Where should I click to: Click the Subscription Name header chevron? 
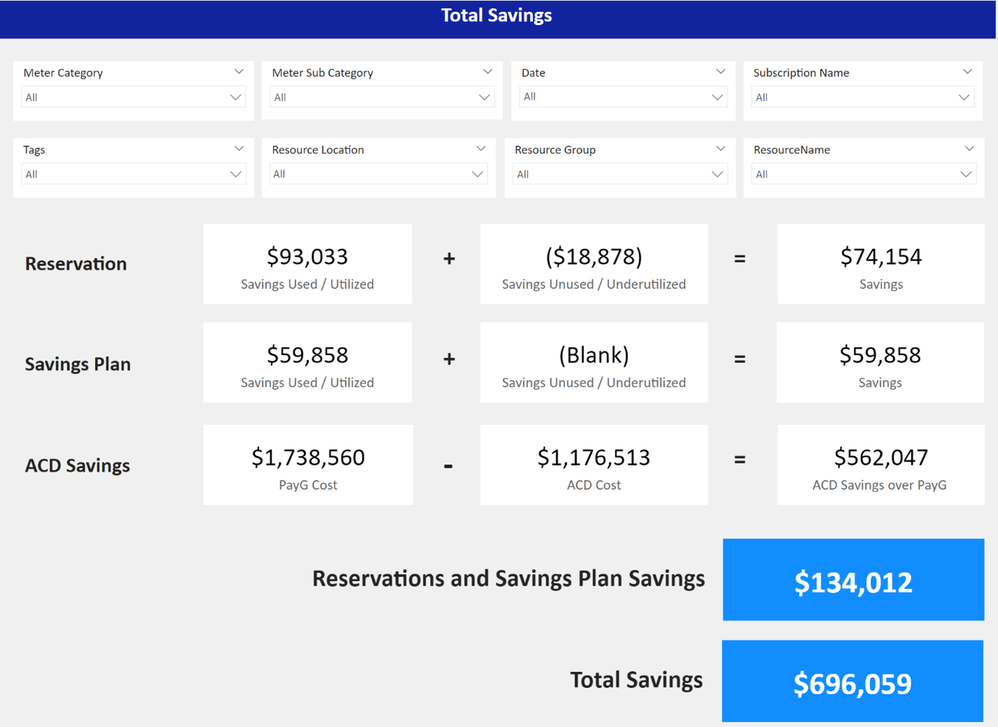(x=967, y=72)
